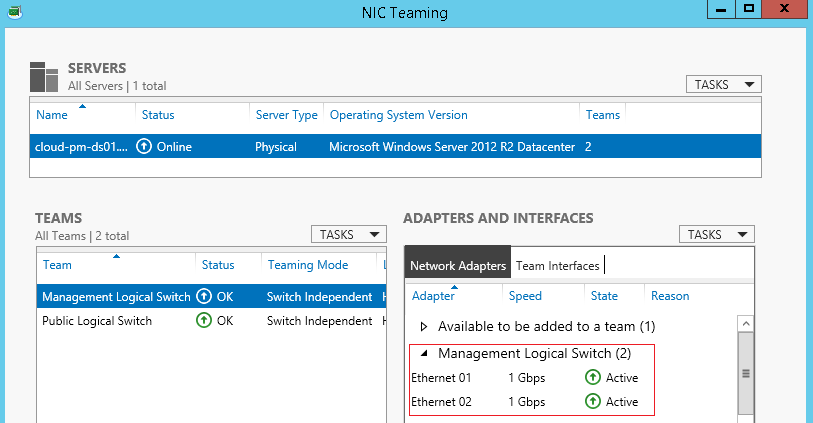Open the Servers TASKS dropdown

click(x=724, y=84)
